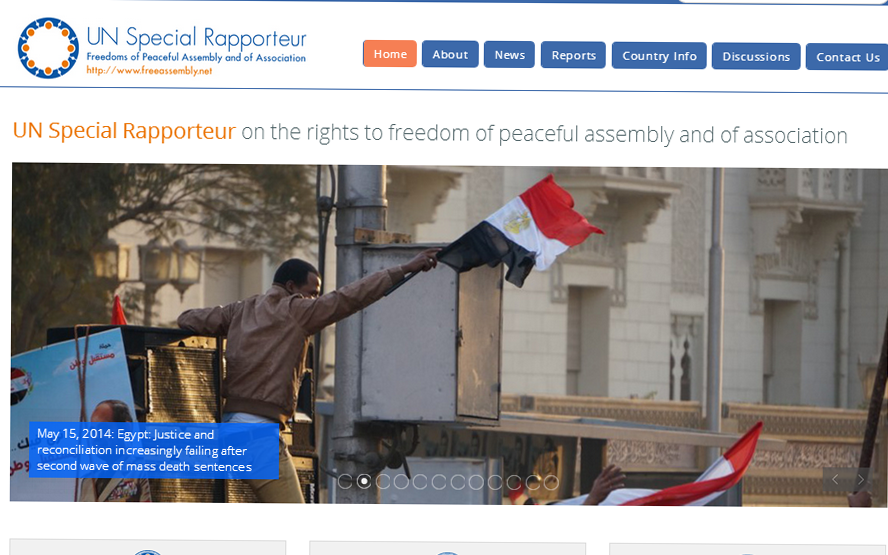This screenshot has width=888, height=555.
Task: Jump to the last slideshow dot
Action: (x=551, y=482)
